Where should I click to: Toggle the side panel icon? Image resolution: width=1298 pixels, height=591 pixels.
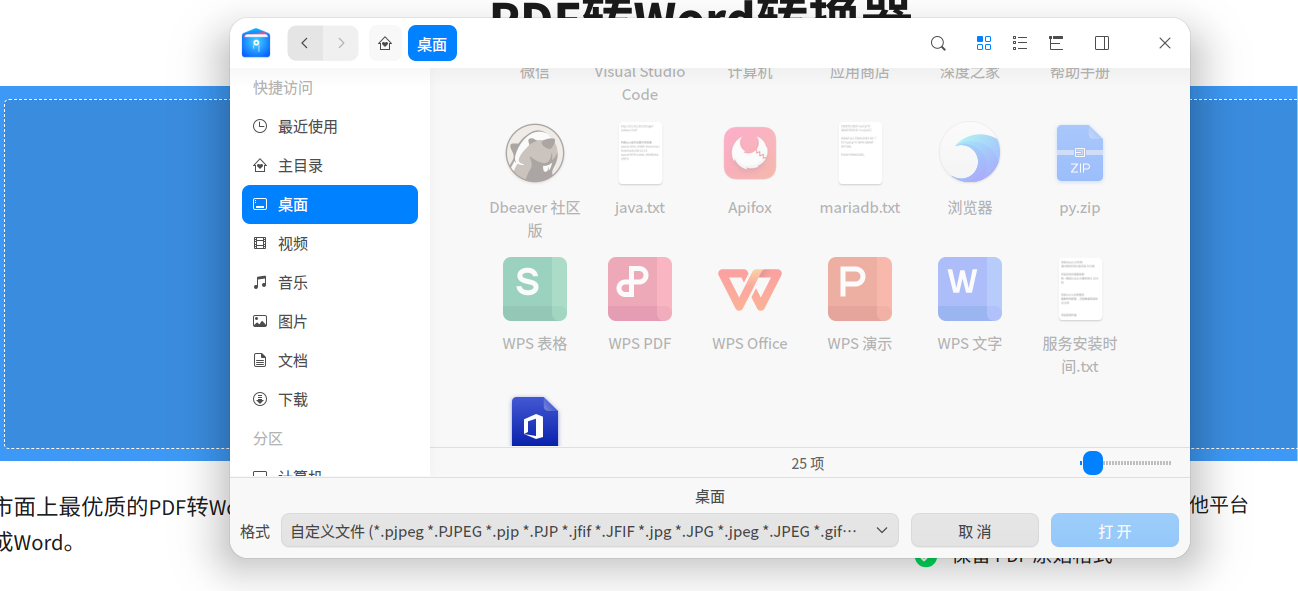tap(1102, 43)
